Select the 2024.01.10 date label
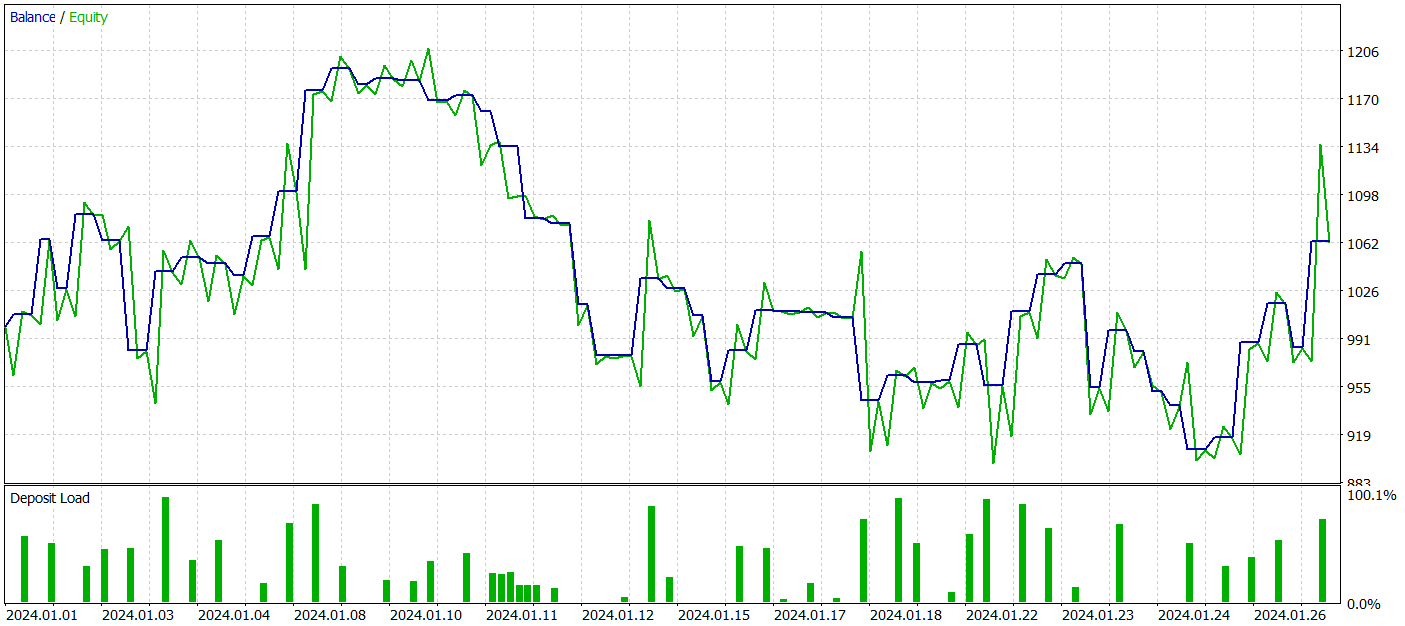 [x=426, y=615]
